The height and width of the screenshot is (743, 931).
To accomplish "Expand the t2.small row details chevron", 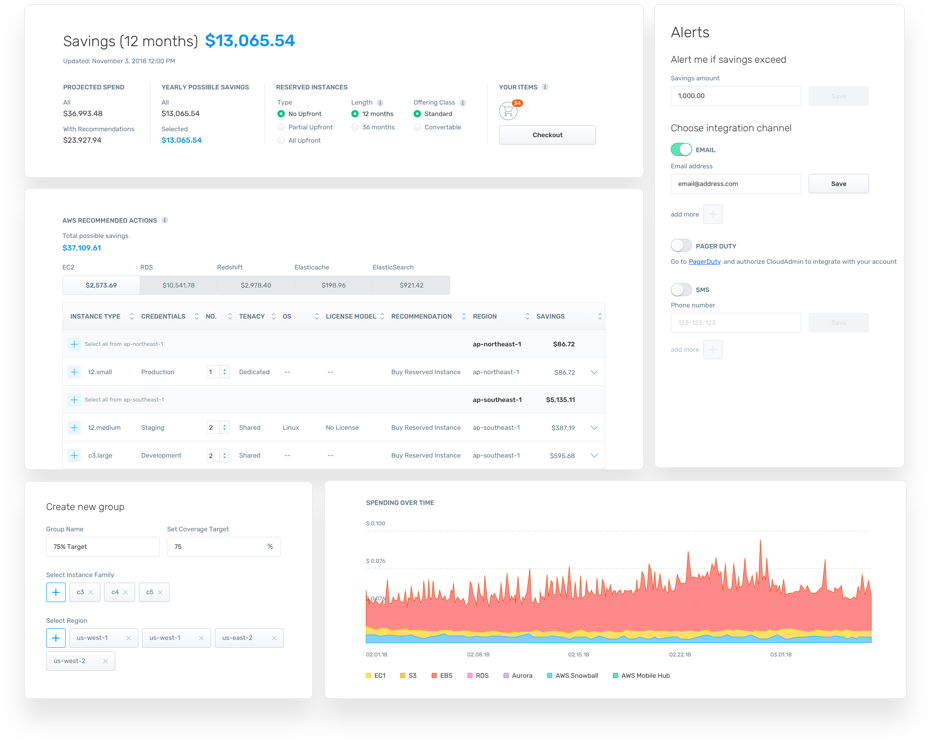I will point(595,371).
